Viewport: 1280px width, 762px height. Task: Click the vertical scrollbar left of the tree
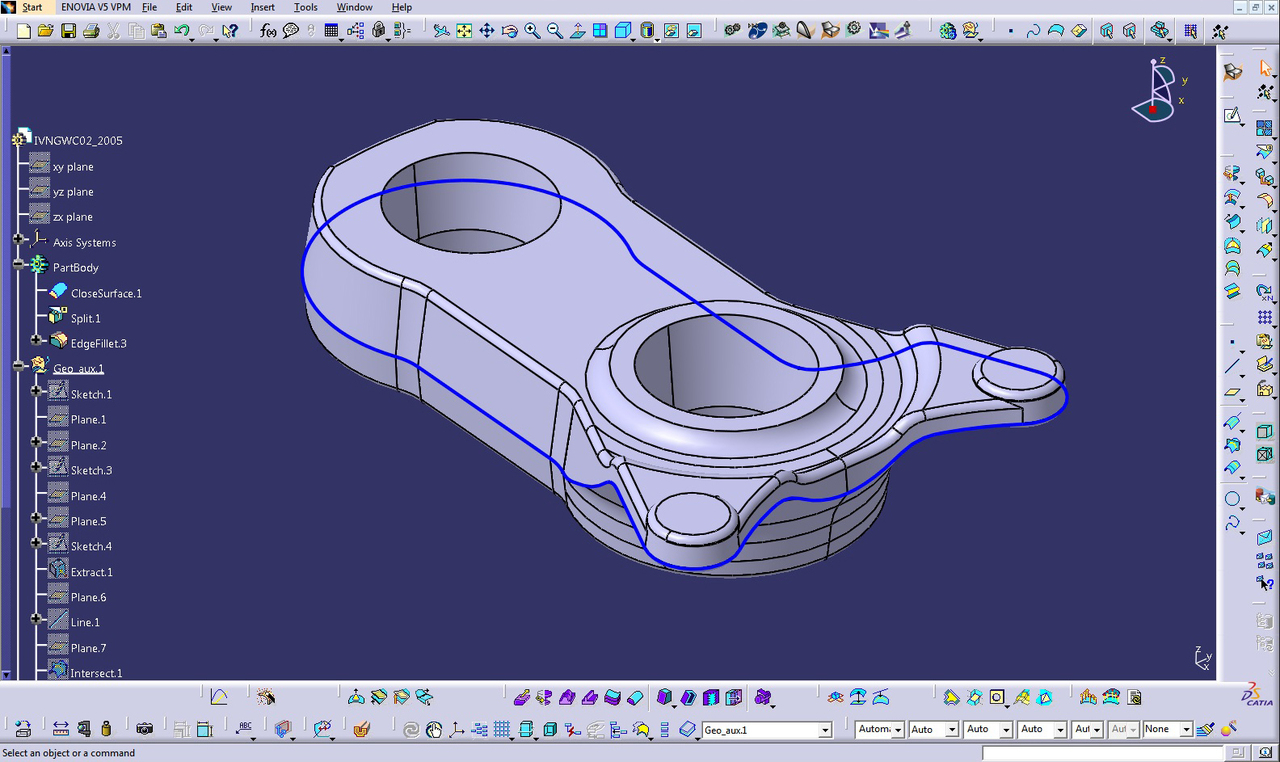[6, 360]
